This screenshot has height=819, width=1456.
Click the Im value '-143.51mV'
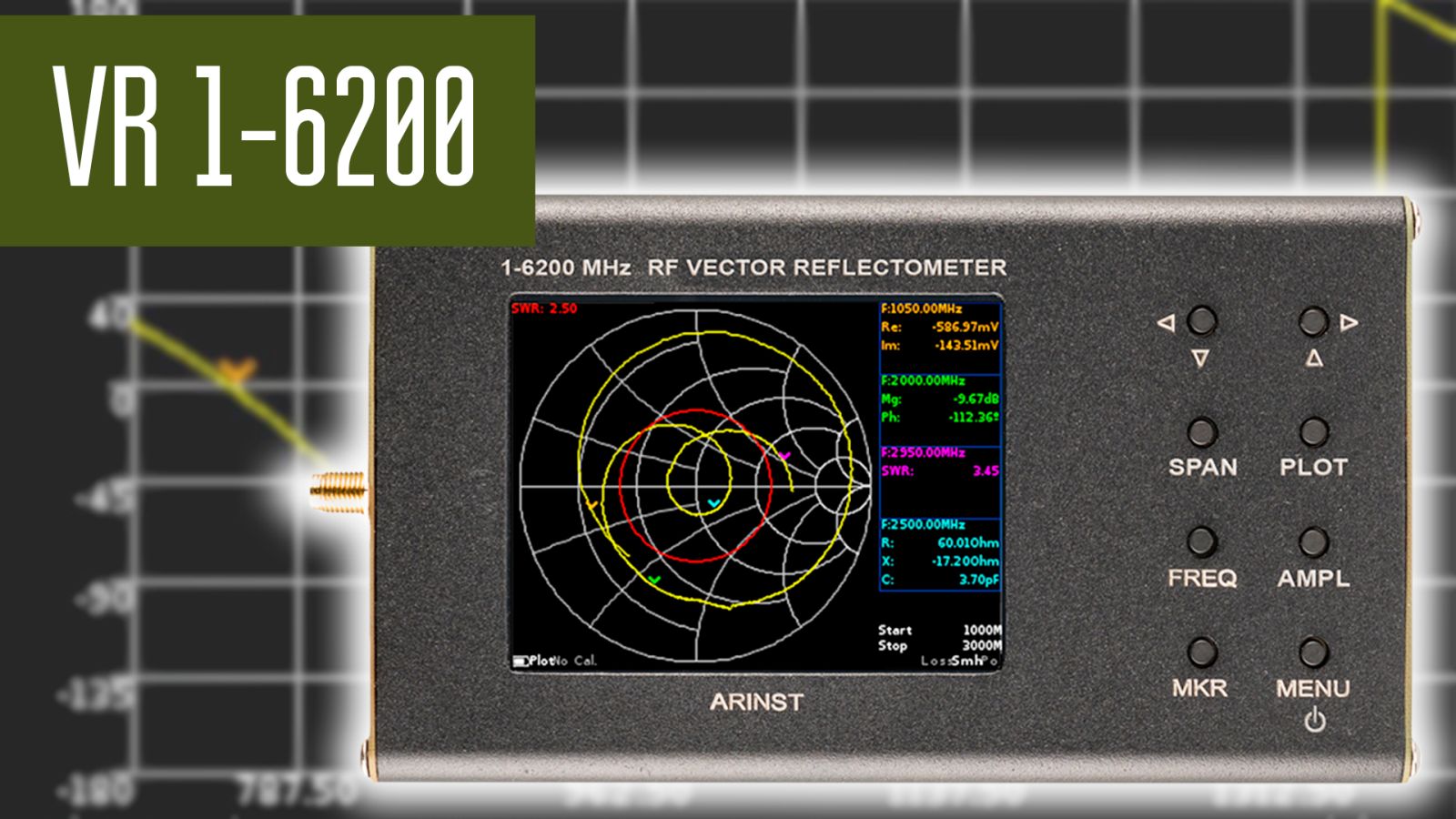pos(966,345)
